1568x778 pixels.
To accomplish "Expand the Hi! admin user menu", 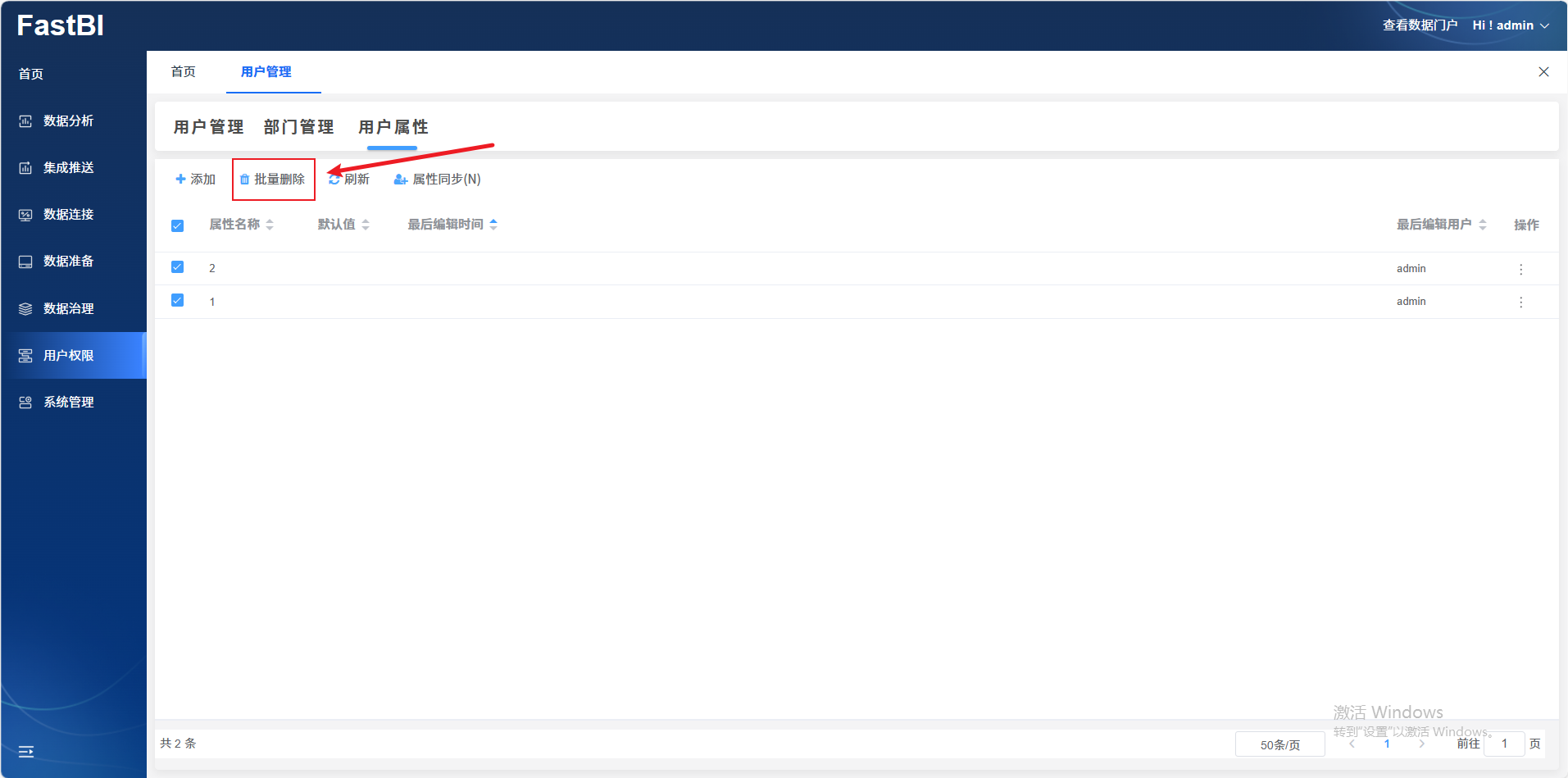I will pyautogui.click(x=1511, y=25).
